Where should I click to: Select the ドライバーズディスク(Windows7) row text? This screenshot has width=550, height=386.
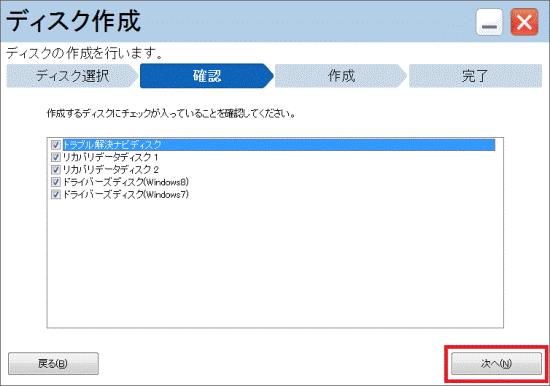[x=126, y=194]
